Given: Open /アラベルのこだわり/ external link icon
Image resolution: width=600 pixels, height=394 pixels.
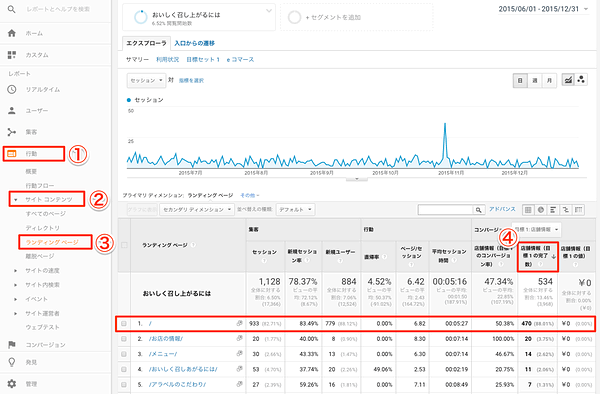Looking at the screenshot, I should pos(240,384).
